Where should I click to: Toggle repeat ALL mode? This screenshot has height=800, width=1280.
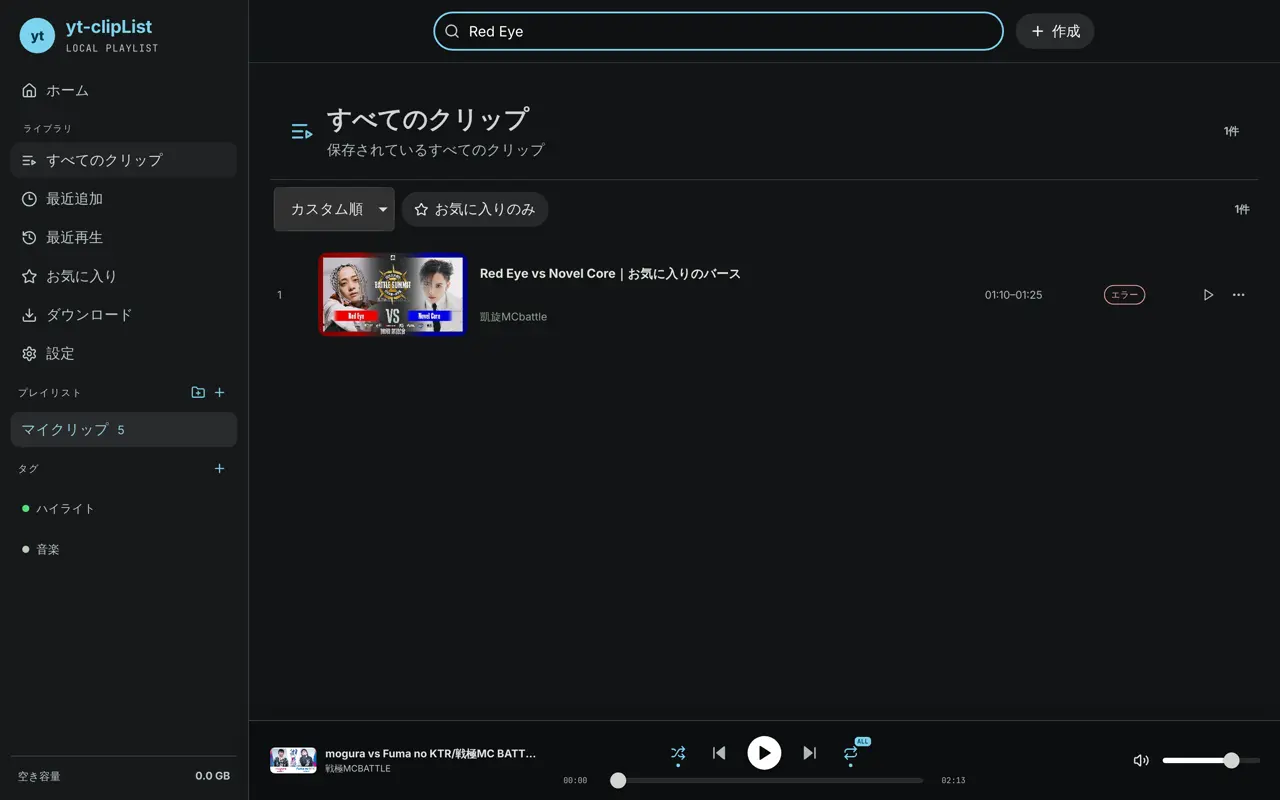tap(851, 753)
